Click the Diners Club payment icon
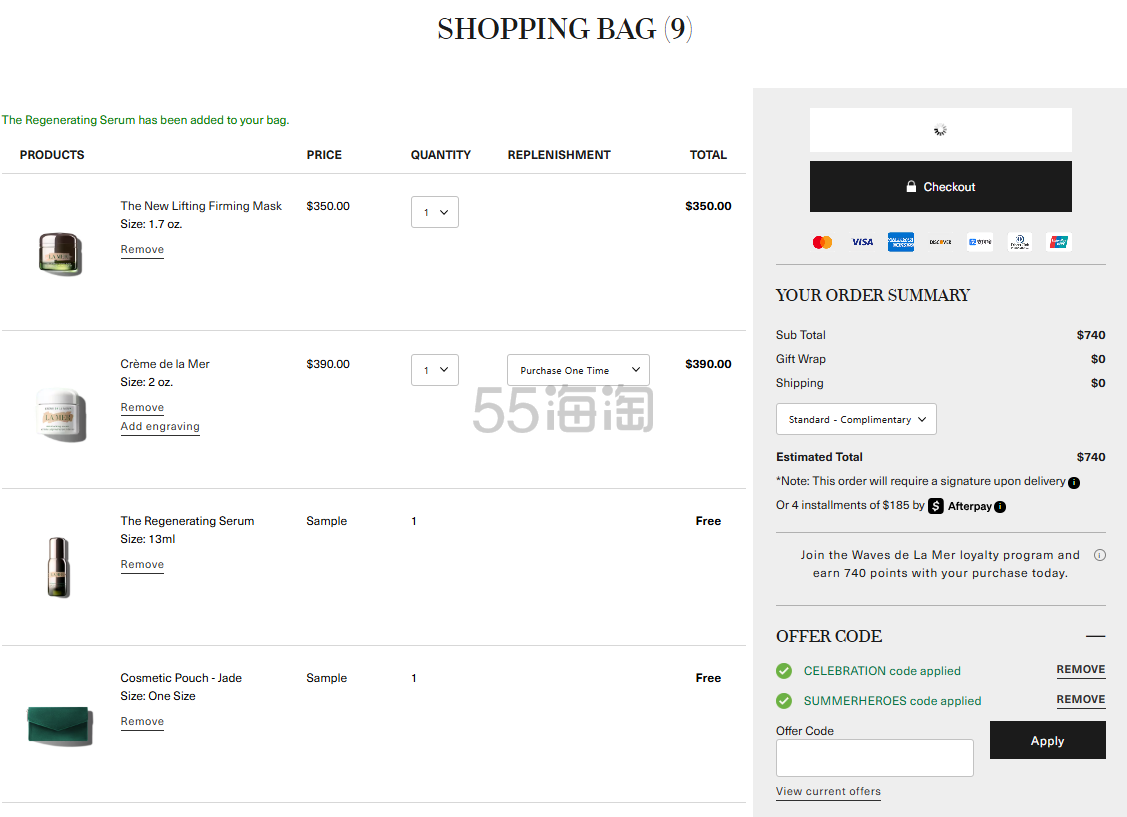This screenshot has height=817, width=1127. click(x=1019, y=242)
